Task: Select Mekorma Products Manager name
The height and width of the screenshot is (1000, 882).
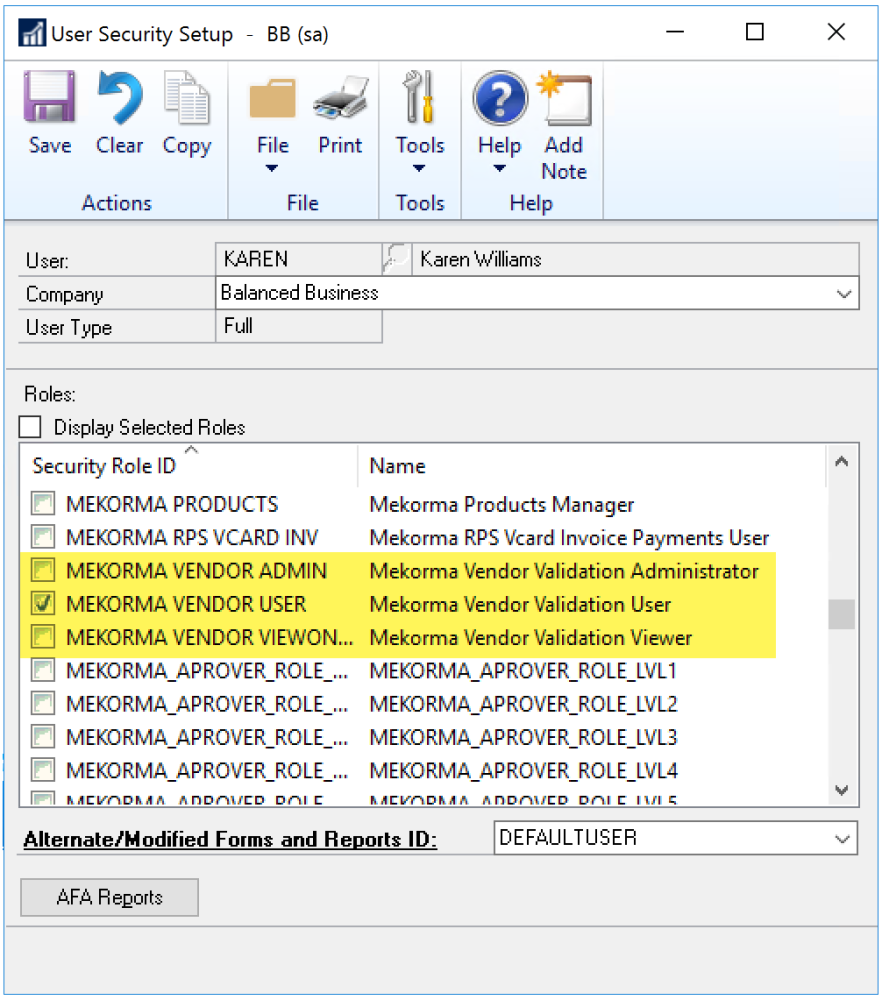Action: 502,504
